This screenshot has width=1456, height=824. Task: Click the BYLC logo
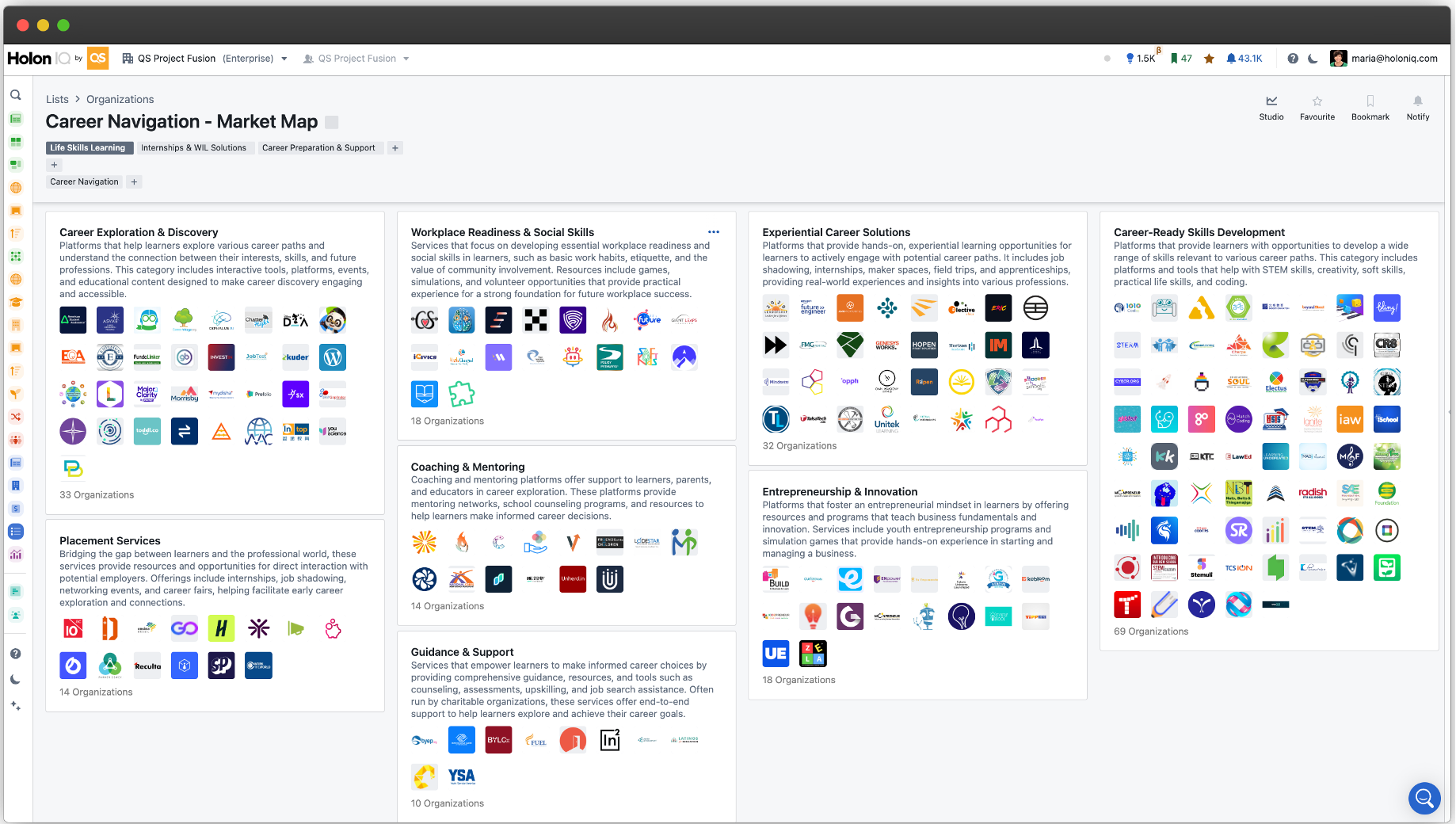tap(499, 740)
